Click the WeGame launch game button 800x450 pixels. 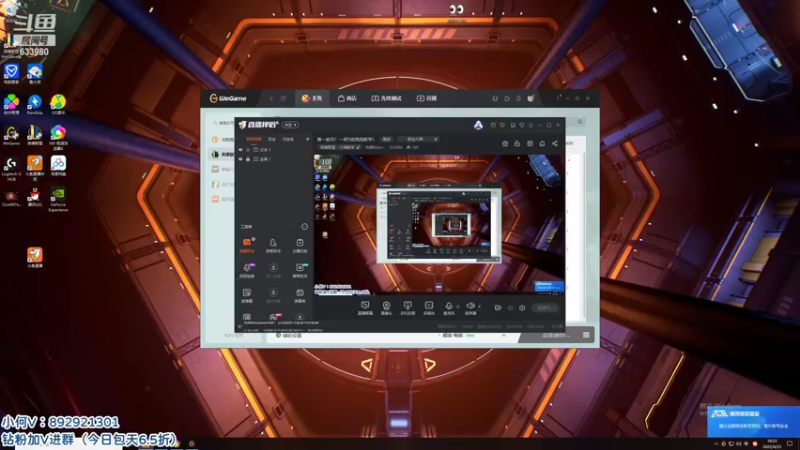click(555, 335)
